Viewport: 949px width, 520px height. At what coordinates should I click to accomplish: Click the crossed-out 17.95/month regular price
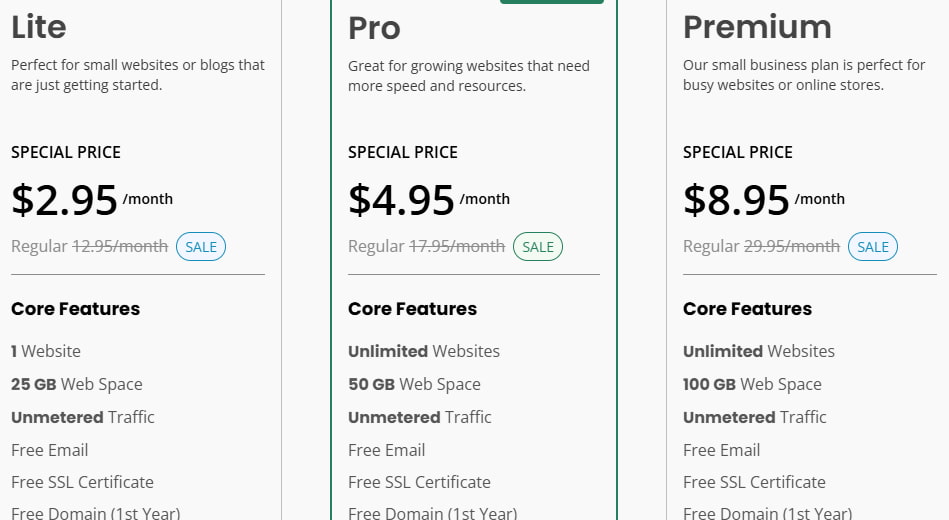click(x=457, y=246)
